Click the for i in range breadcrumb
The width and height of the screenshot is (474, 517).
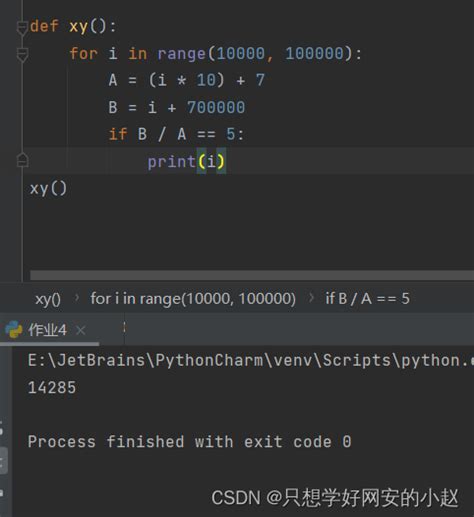point(193,298)
